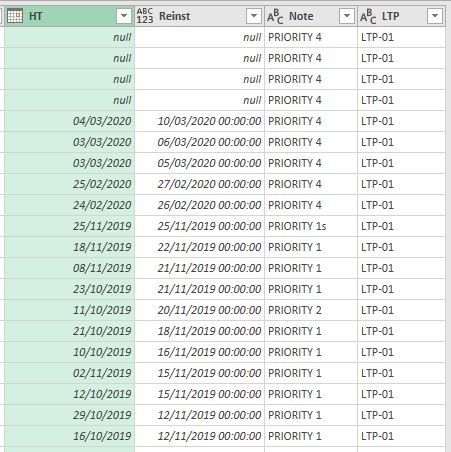Screen dimensions: 451x452
Task: Click the first null cell in HT column
Action: 70,37
